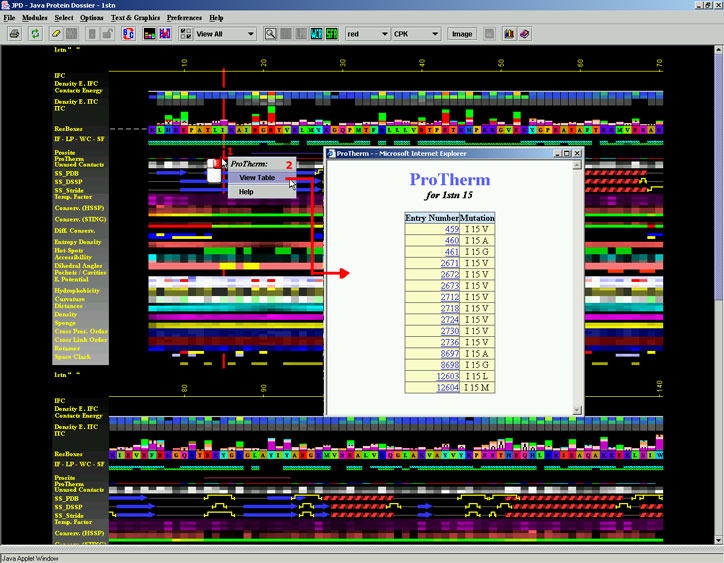Open ProTherm entry 8697 link

tap(449, 353)
